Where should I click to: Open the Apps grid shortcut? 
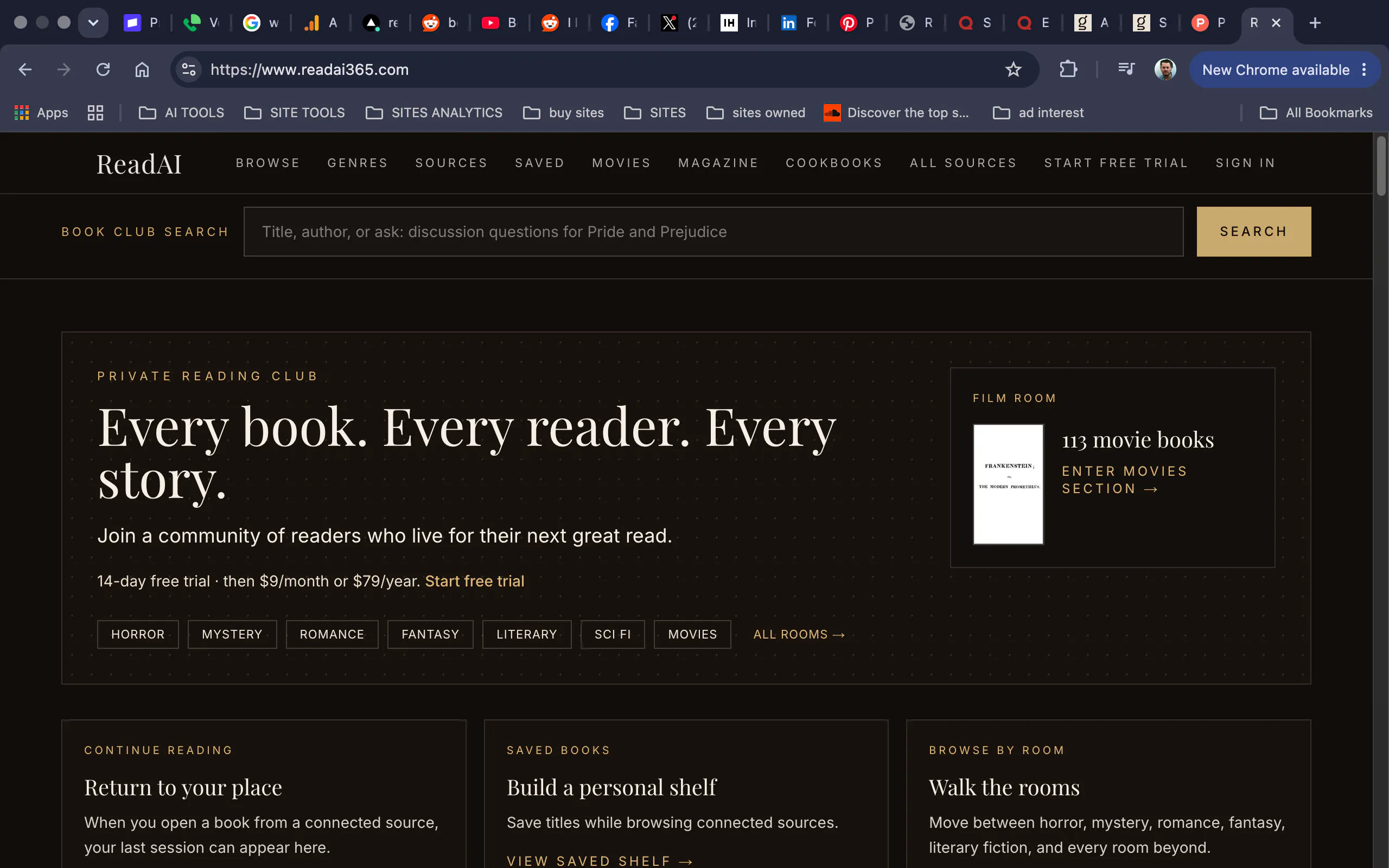pos(41,112)
